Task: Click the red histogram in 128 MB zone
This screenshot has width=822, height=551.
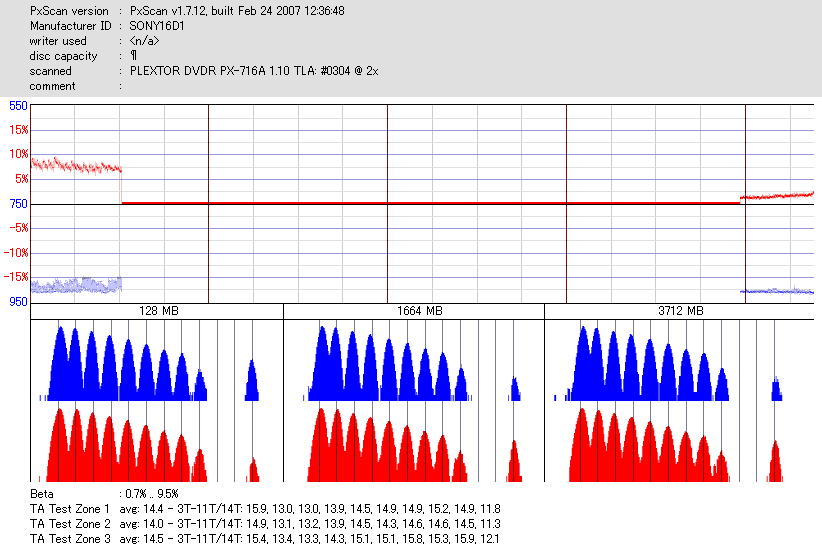Action: [x=149, y=446]
